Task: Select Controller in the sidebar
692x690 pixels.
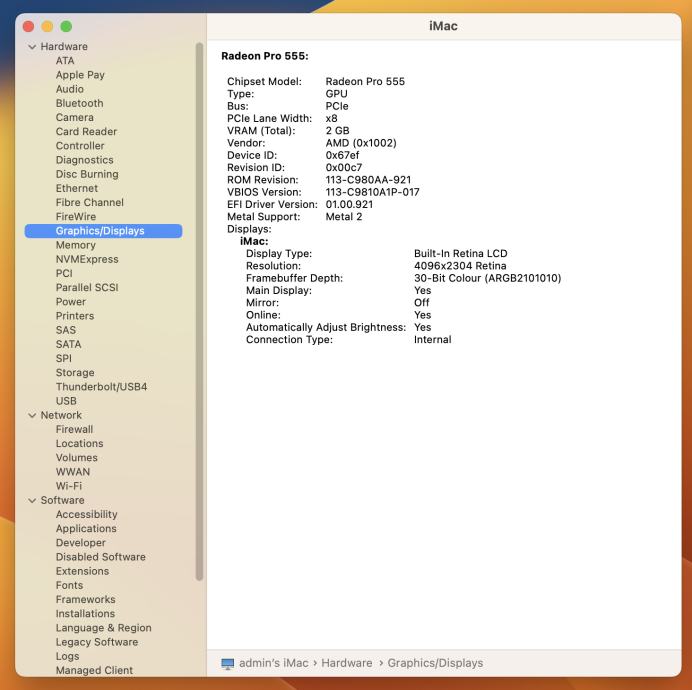Action: 80,145
